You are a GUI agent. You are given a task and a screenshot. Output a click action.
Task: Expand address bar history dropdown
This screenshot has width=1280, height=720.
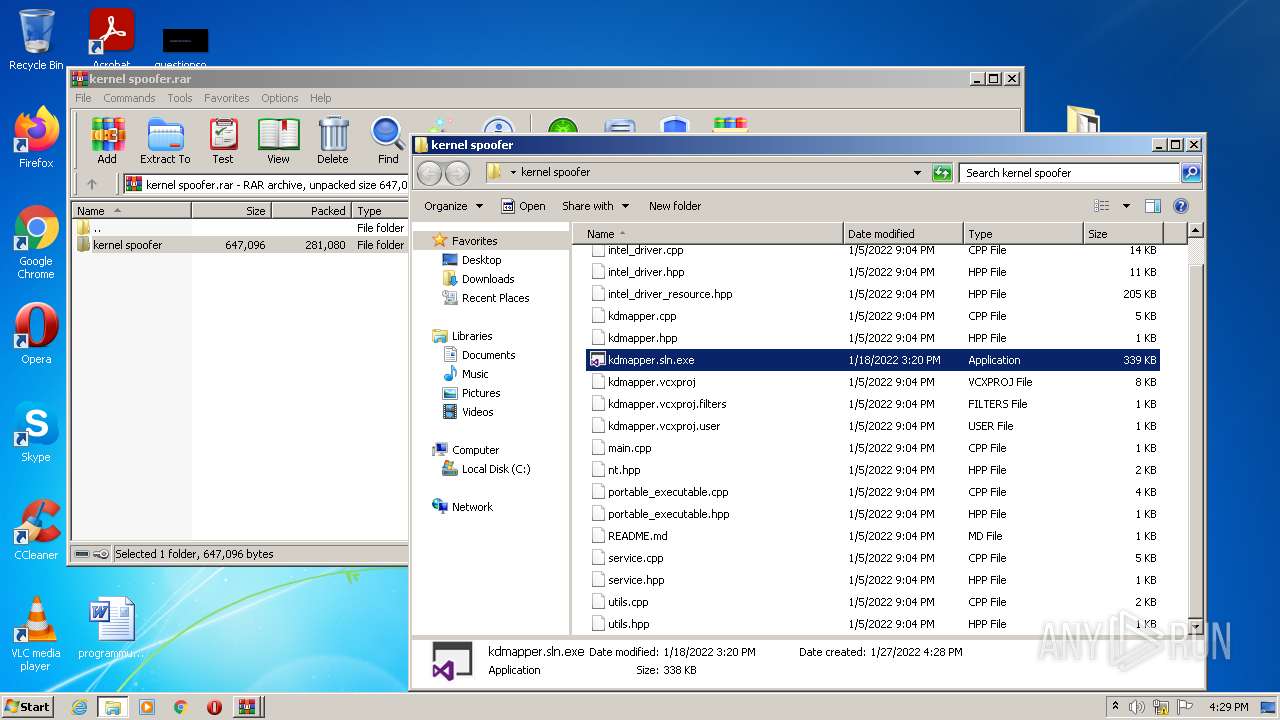[917, 173]
